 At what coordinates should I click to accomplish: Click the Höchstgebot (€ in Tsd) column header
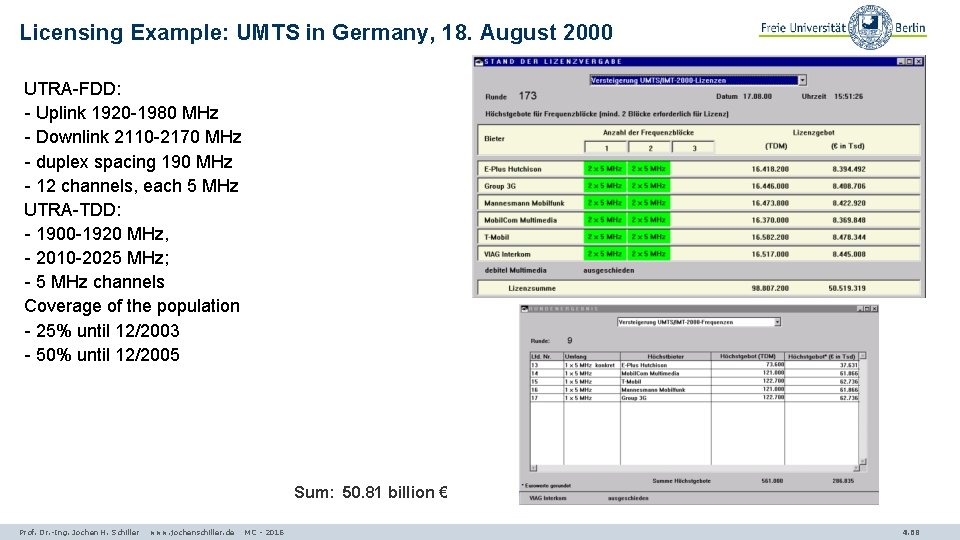point(822,356)
